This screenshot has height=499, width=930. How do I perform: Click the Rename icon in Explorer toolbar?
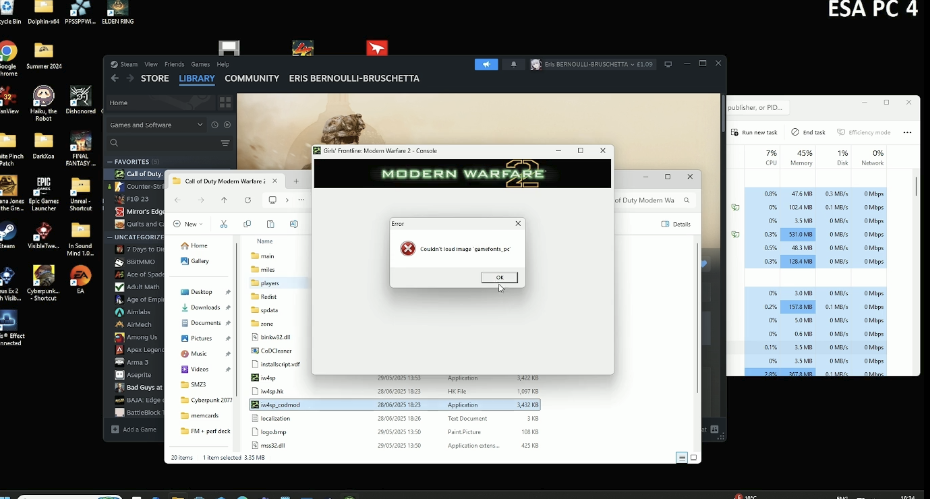click(294, 224)
